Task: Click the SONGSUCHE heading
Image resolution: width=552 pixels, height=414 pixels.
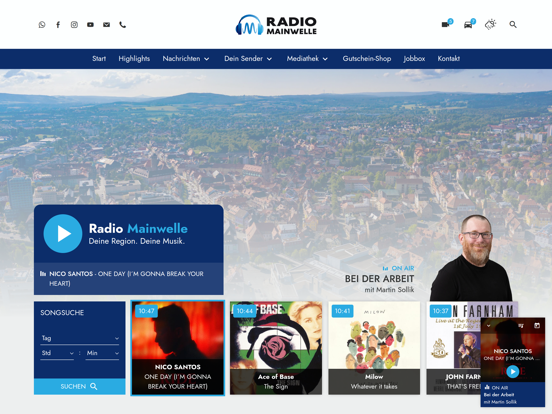Action: point(62,313)
